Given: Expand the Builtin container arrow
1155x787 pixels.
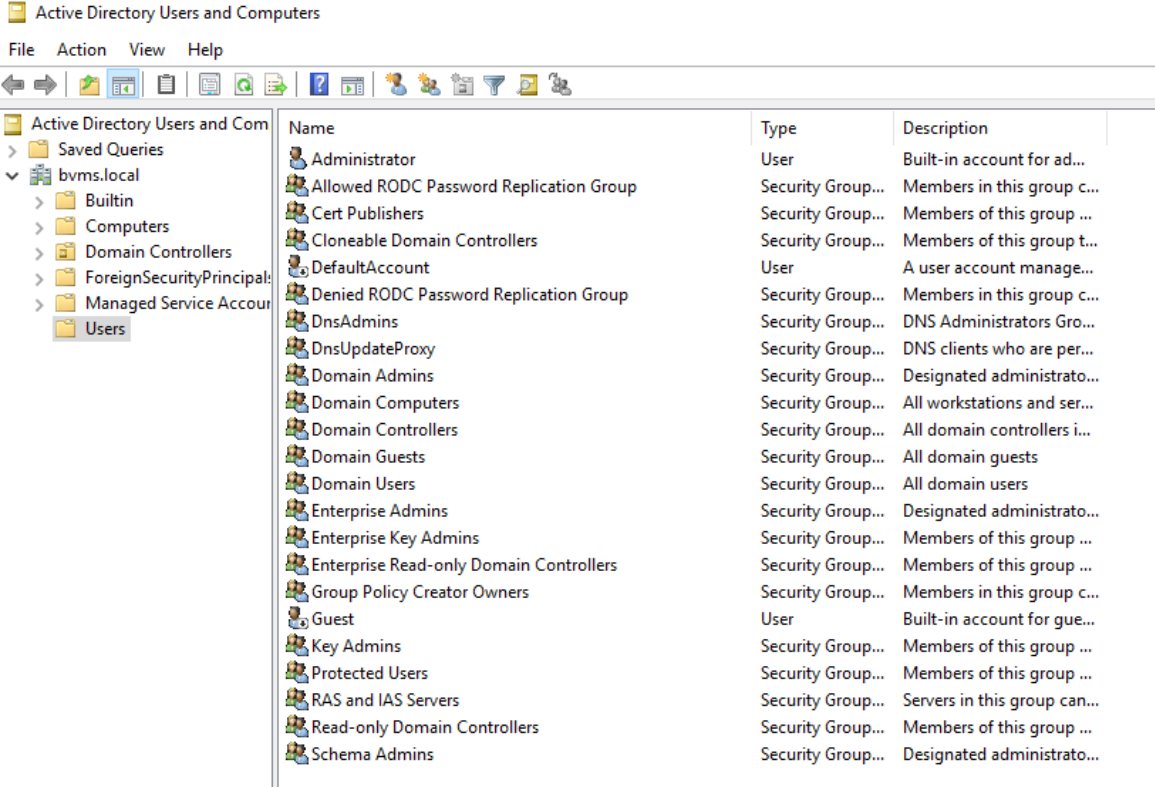Looking at the screenshot, I should [39, 202].
